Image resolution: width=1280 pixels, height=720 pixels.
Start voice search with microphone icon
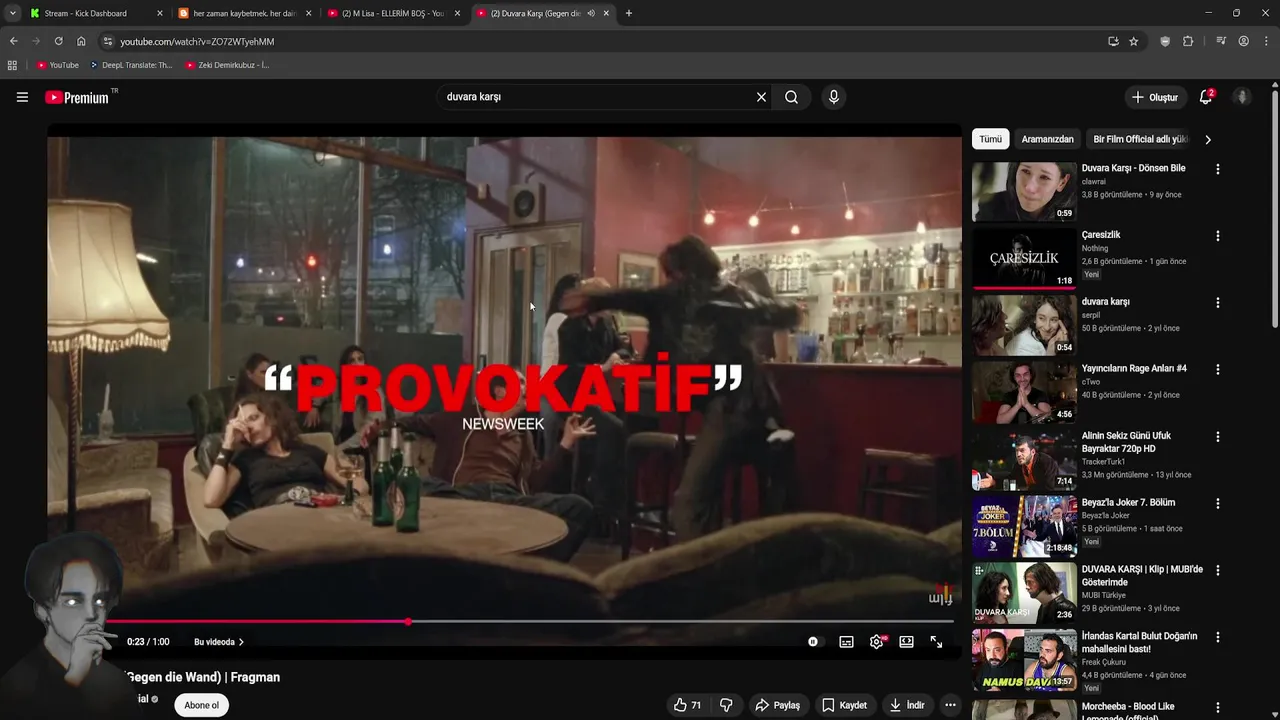coord(834,97)
